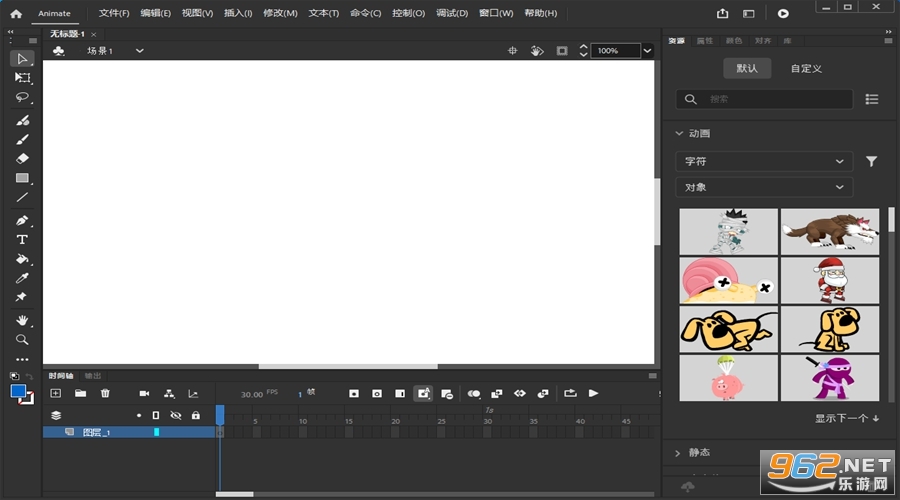The width and height of the screenshot is (900, 500).
Task: Select the Free Transform tool
Action: click(22, 77)
